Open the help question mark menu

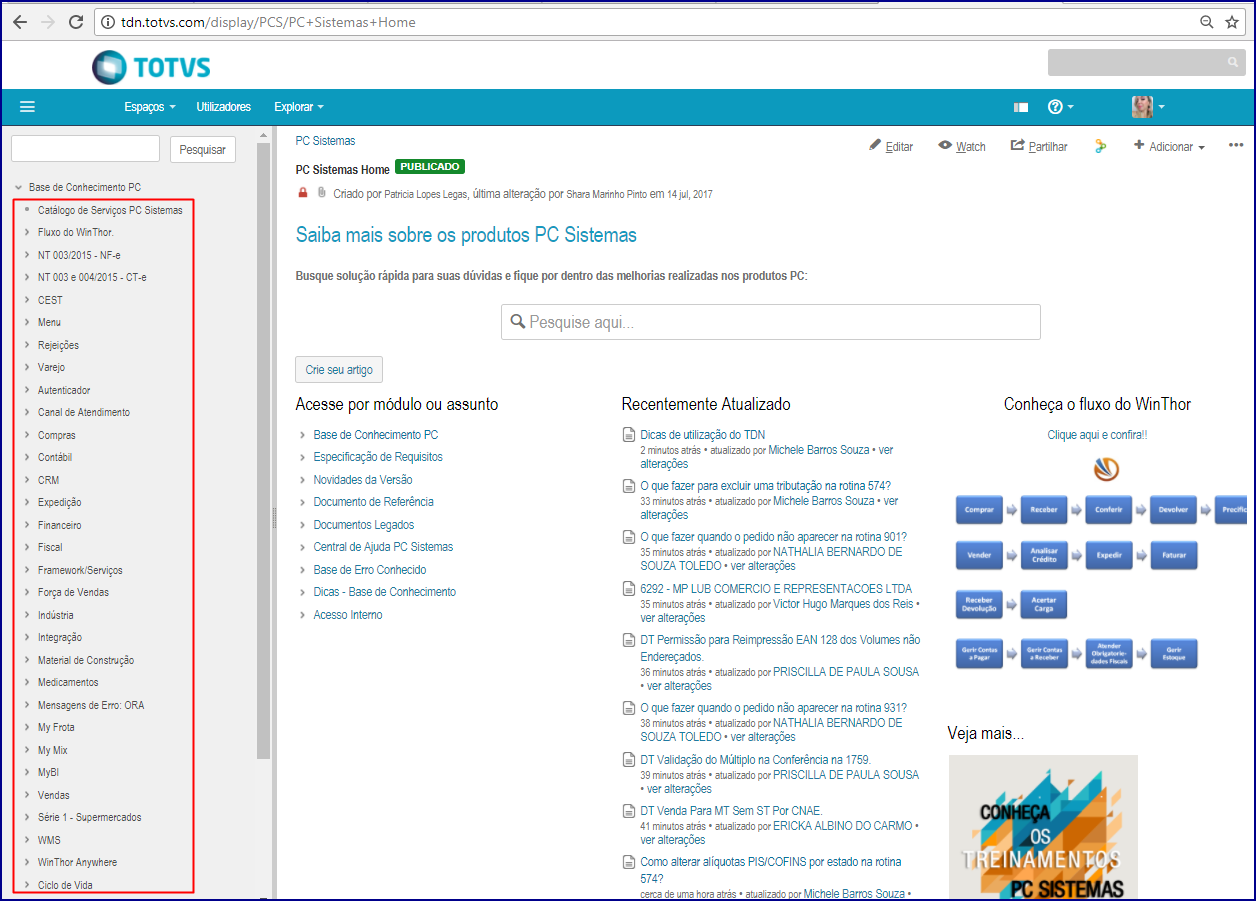point(1060,107)
